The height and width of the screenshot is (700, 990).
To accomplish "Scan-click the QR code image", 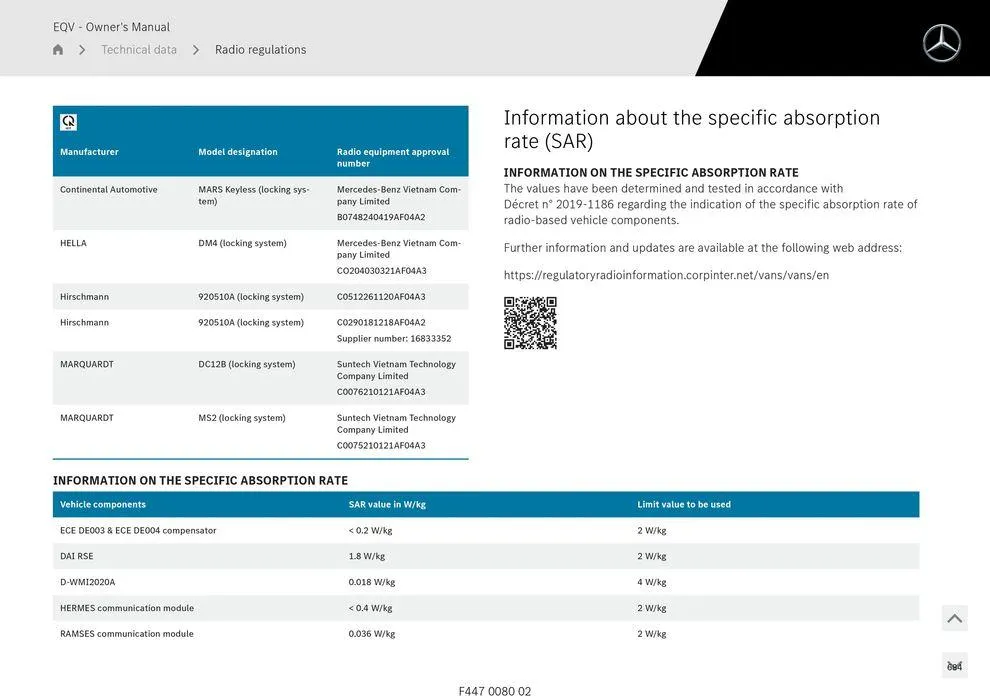I will click(530, 323).
